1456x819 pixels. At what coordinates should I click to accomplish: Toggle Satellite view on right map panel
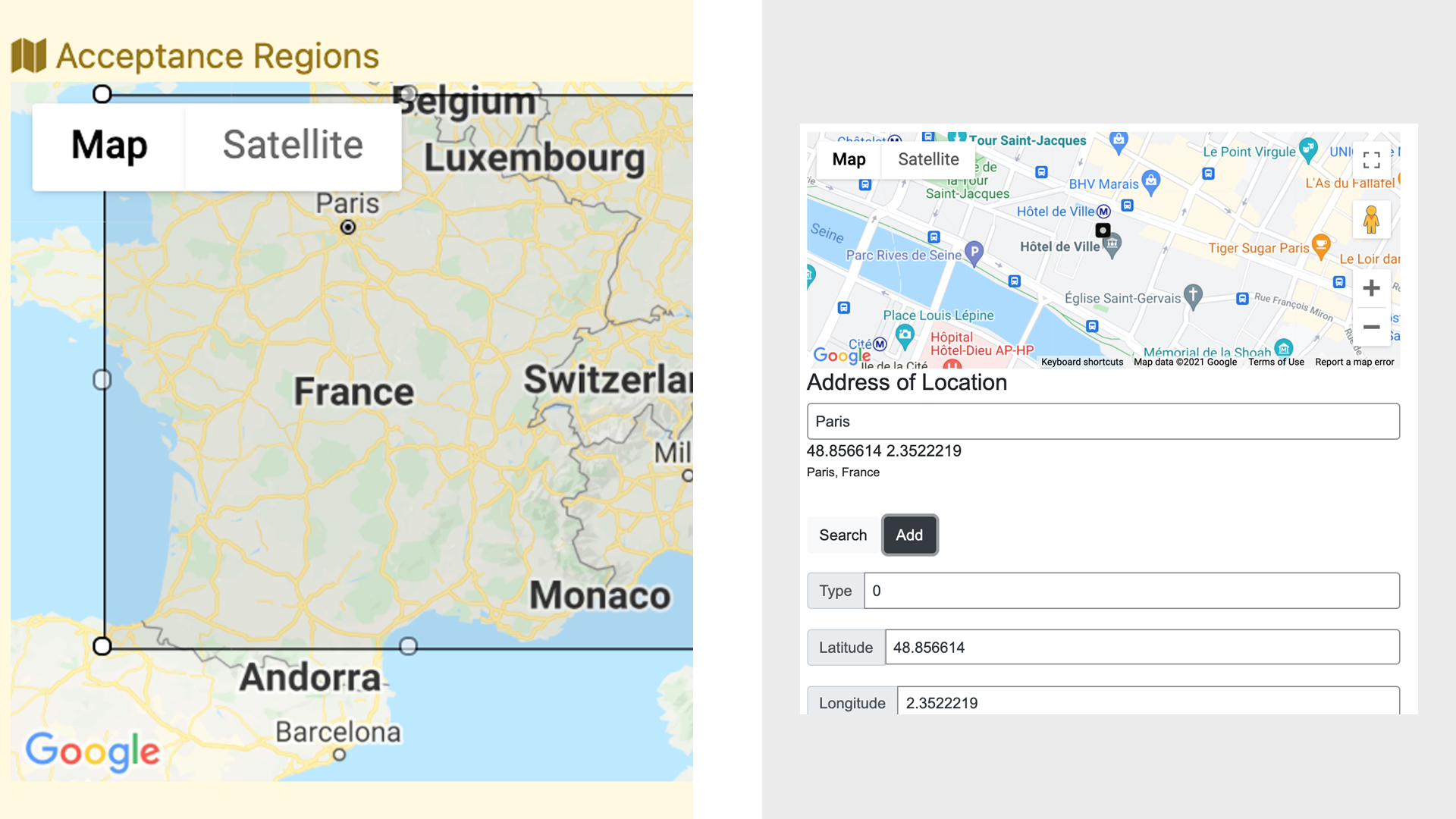click(927, 158)
